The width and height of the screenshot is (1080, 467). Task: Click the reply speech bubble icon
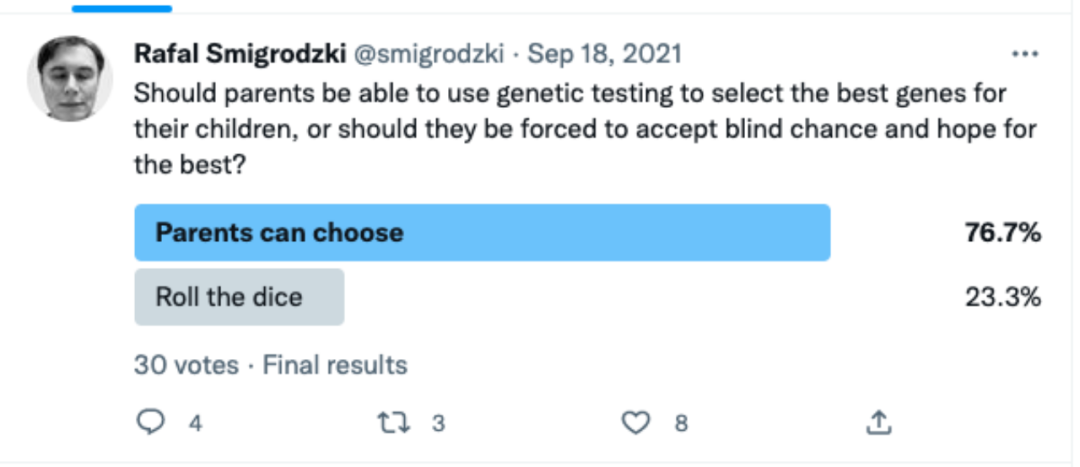(x=150, y=422)
